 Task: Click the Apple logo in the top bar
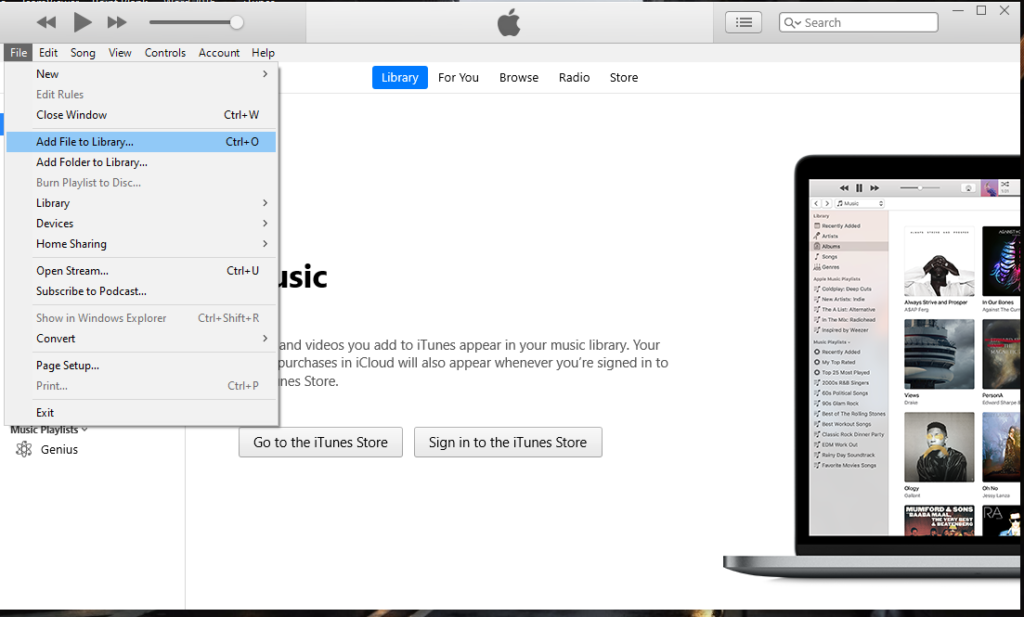point(509,23)
